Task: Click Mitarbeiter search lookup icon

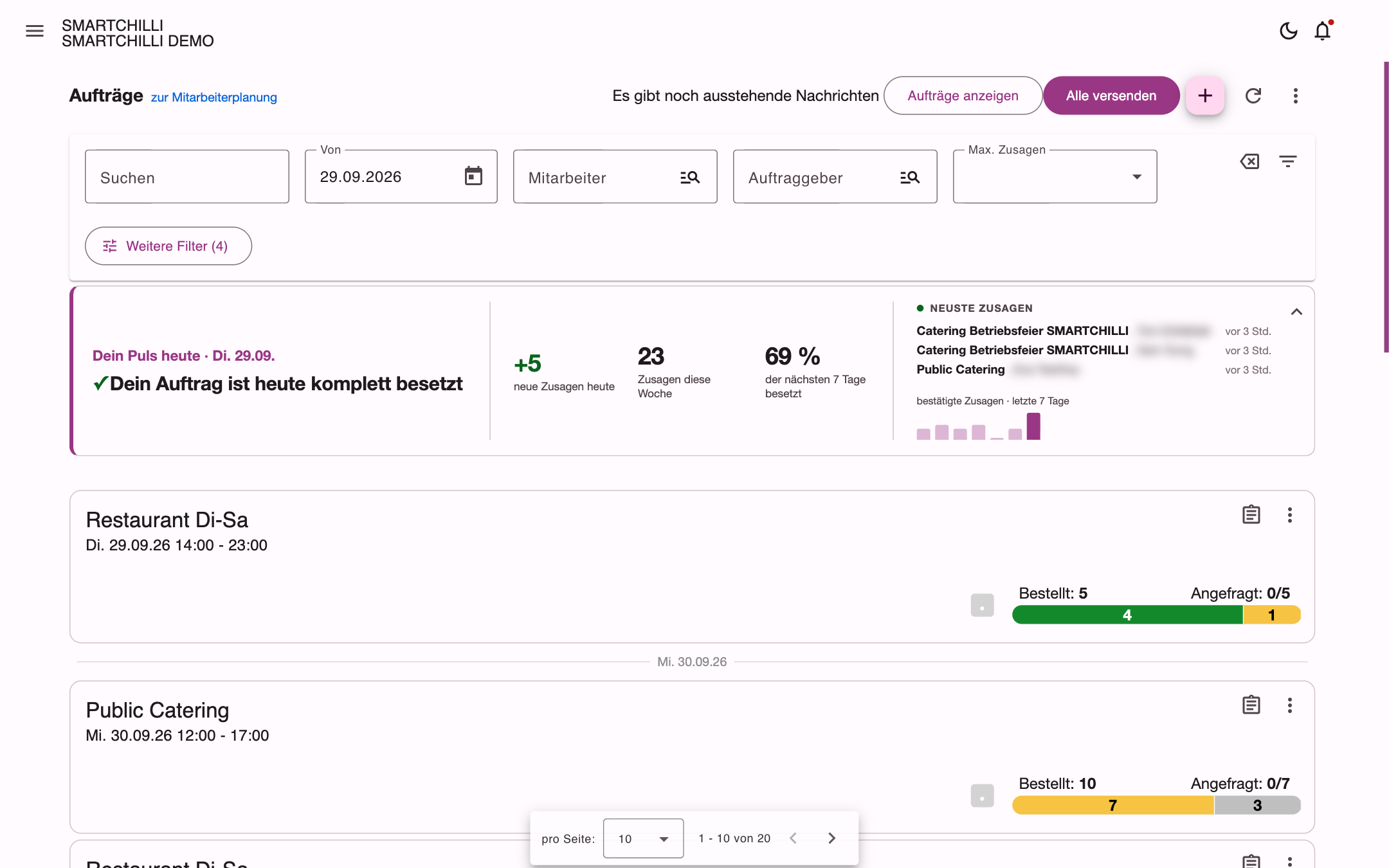Action: click(x=690, y=177)
